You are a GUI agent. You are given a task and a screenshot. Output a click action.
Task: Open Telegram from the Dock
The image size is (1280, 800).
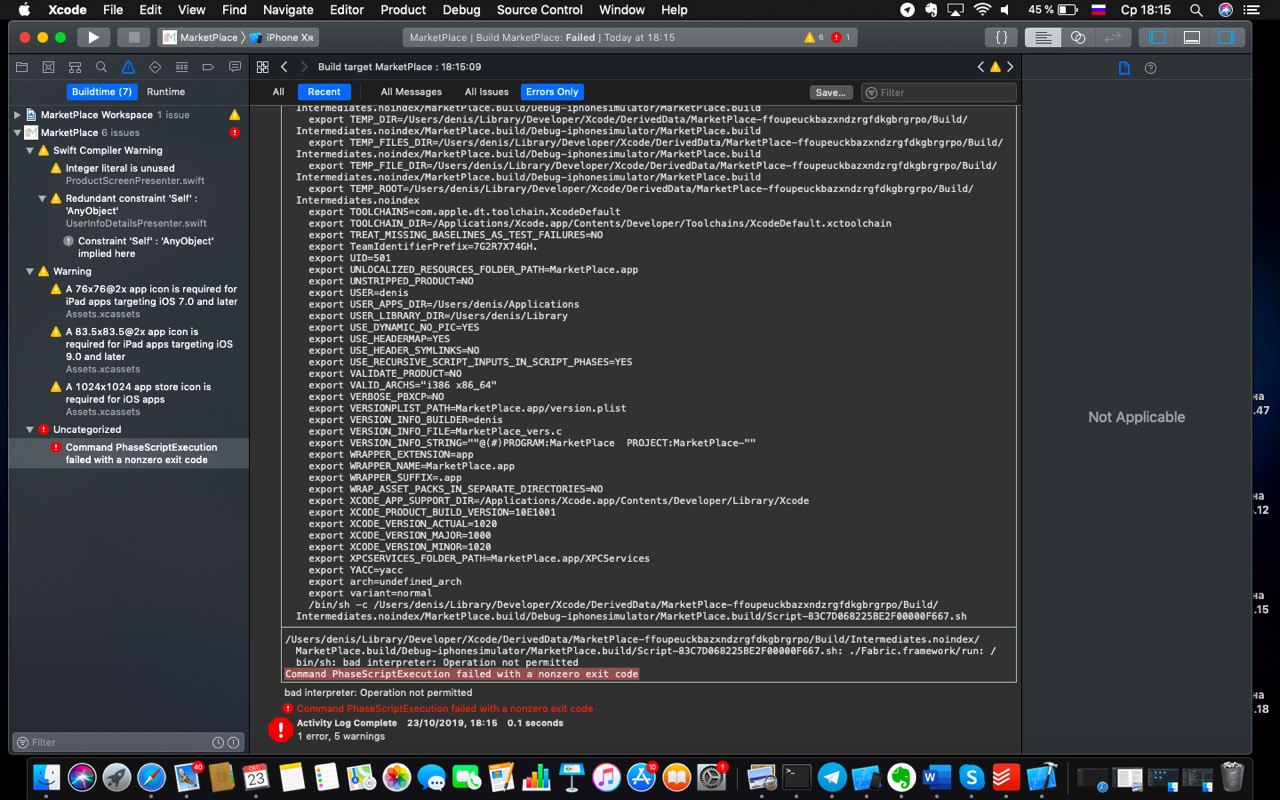tap(832, 776)
